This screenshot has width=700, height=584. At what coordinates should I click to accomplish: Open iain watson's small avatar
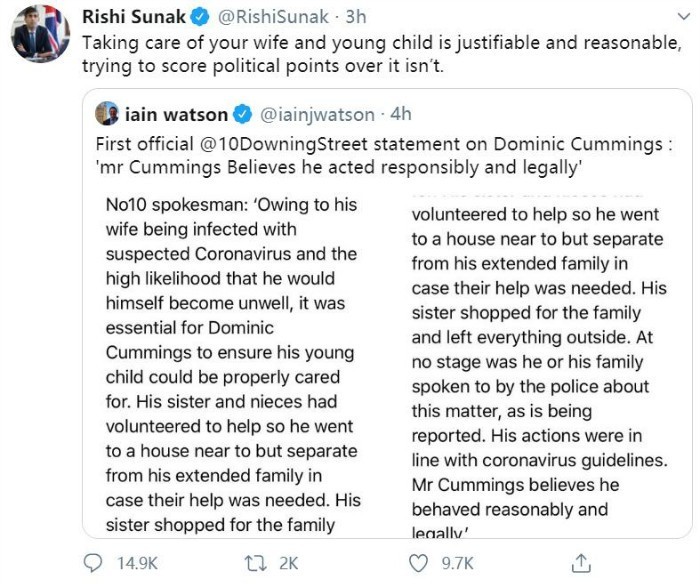108,114
